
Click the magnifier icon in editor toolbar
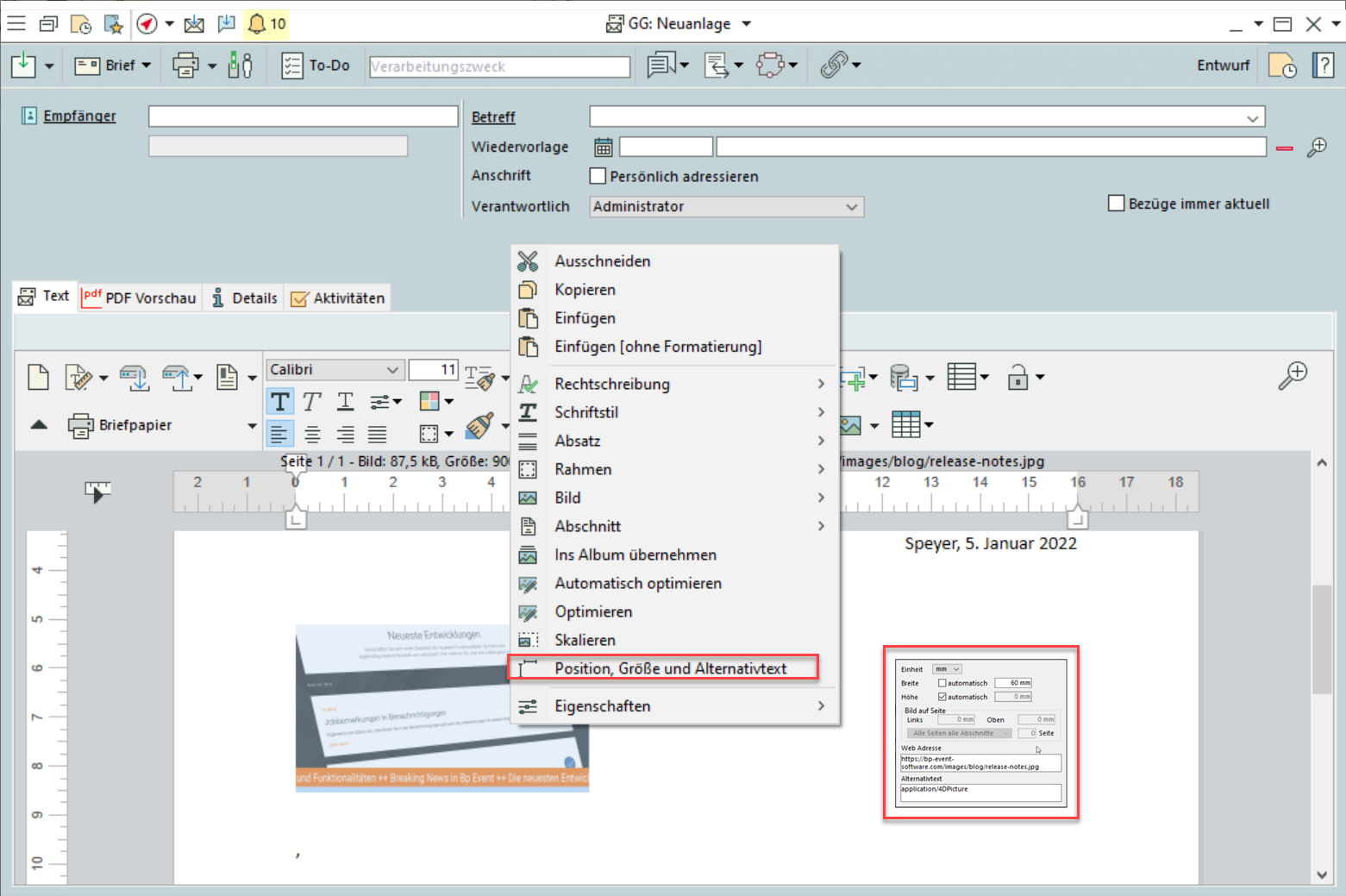[x=1293, y=376]
